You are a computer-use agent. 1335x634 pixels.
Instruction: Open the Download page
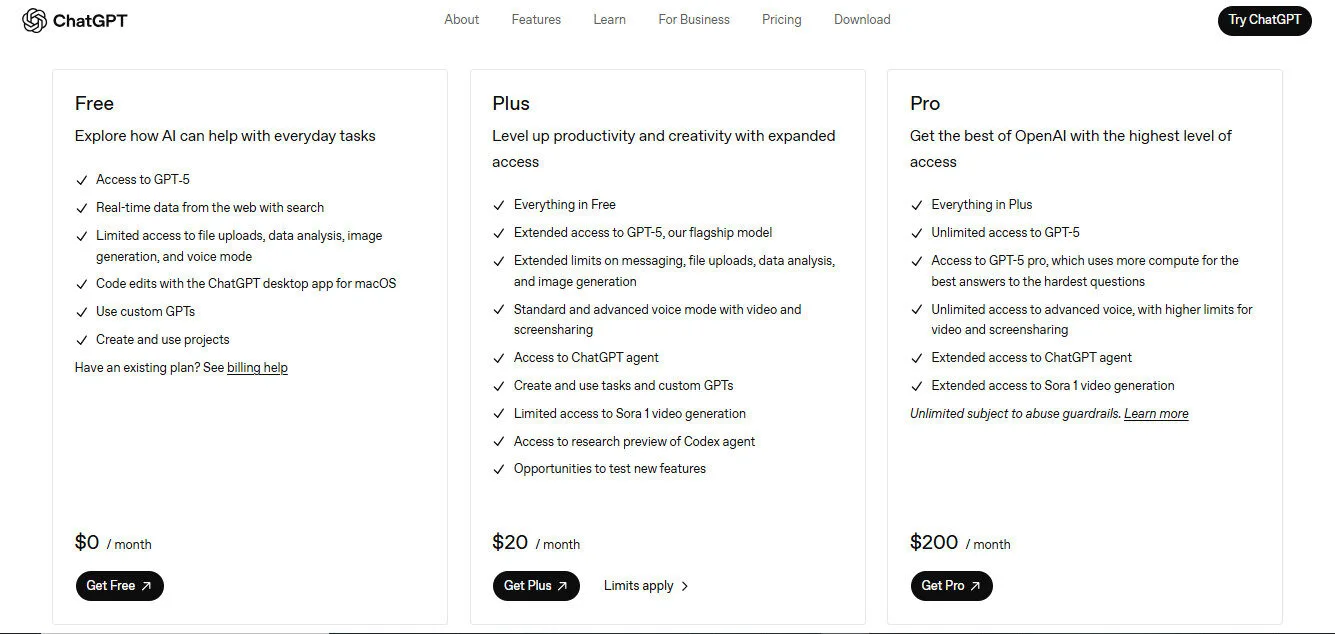coord(861,19)
